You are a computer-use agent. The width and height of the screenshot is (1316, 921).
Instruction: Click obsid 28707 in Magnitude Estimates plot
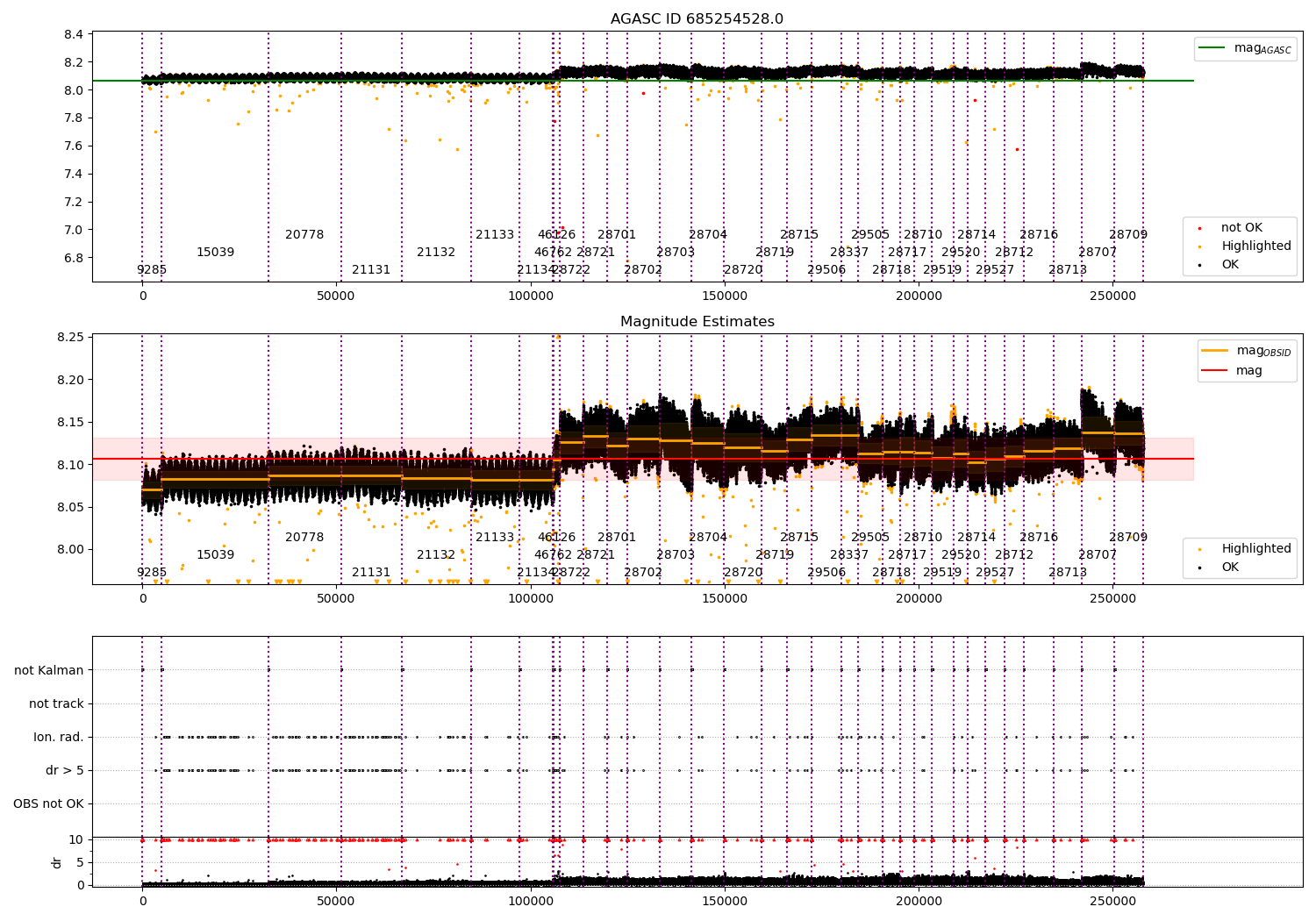point(1098,554)
